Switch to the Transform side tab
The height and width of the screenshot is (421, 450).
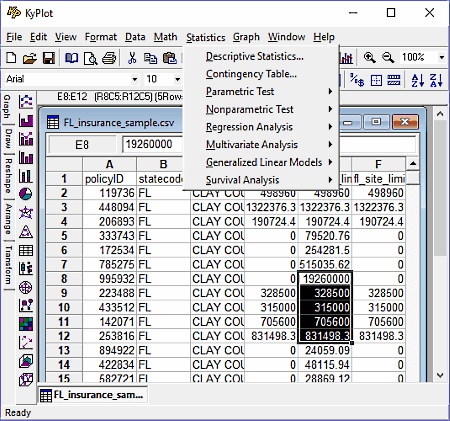click(x=8, y=265)
